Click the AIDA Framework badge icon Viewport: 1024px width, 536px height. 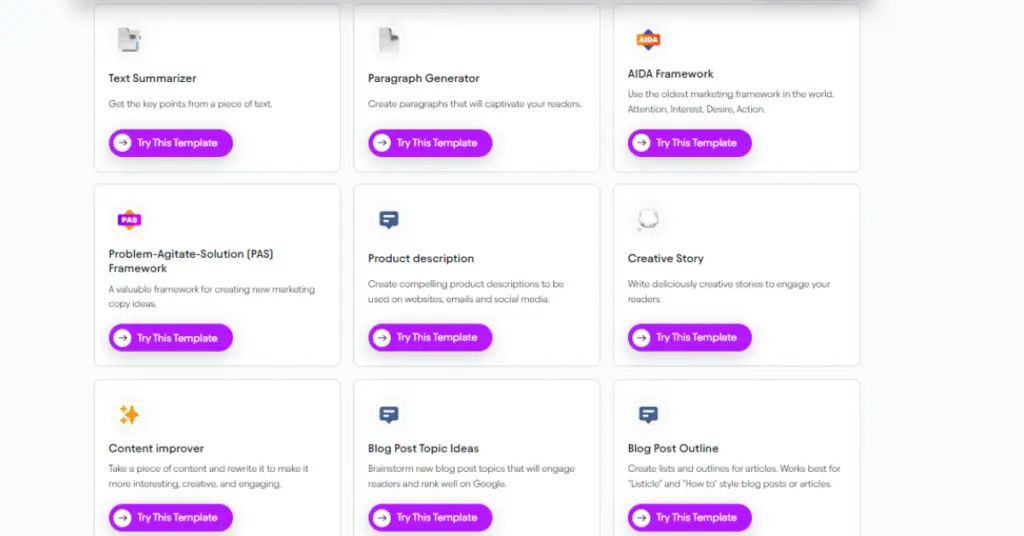click(x=648, y=40)
